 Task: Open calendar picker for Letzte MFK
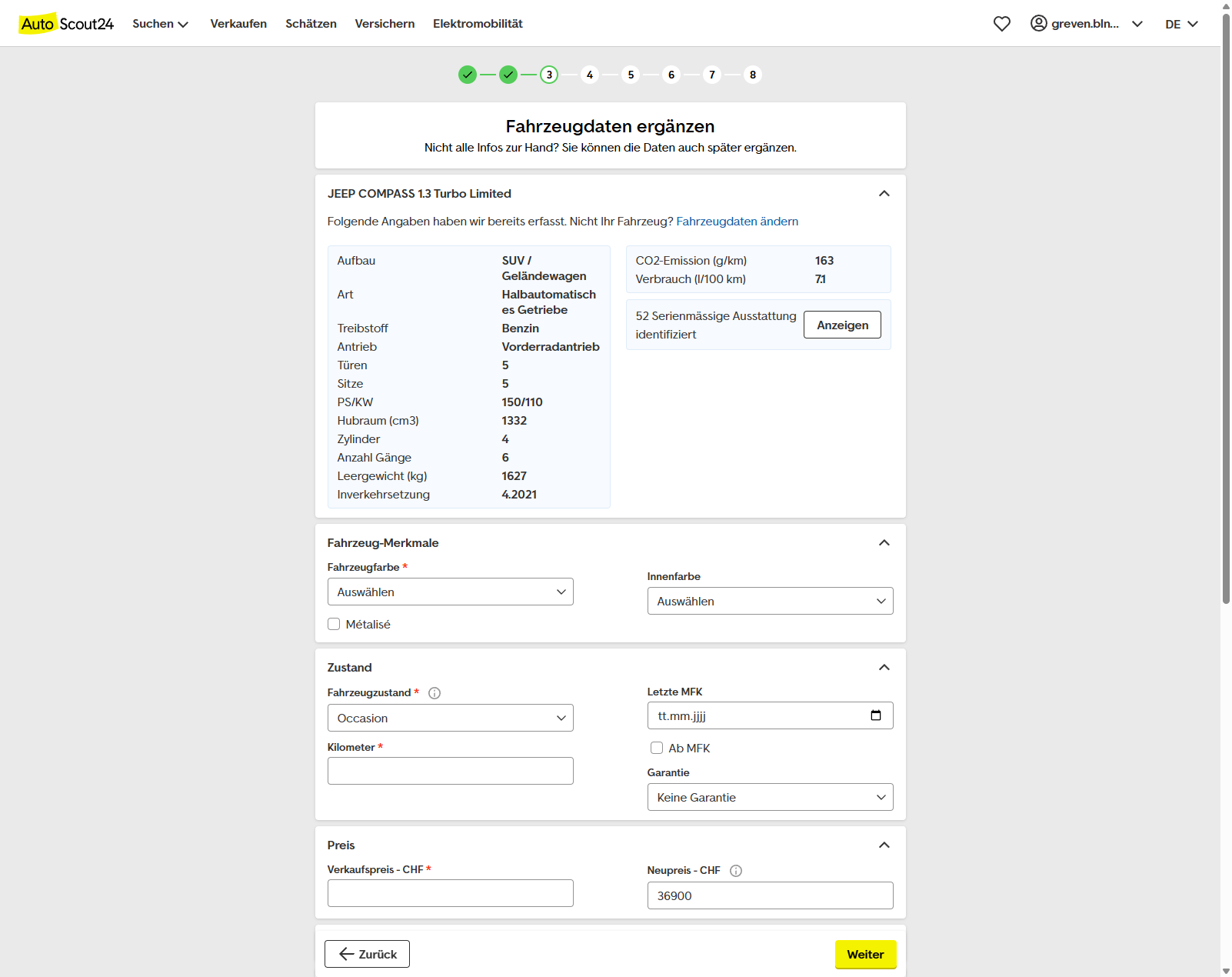pos(876,715)
